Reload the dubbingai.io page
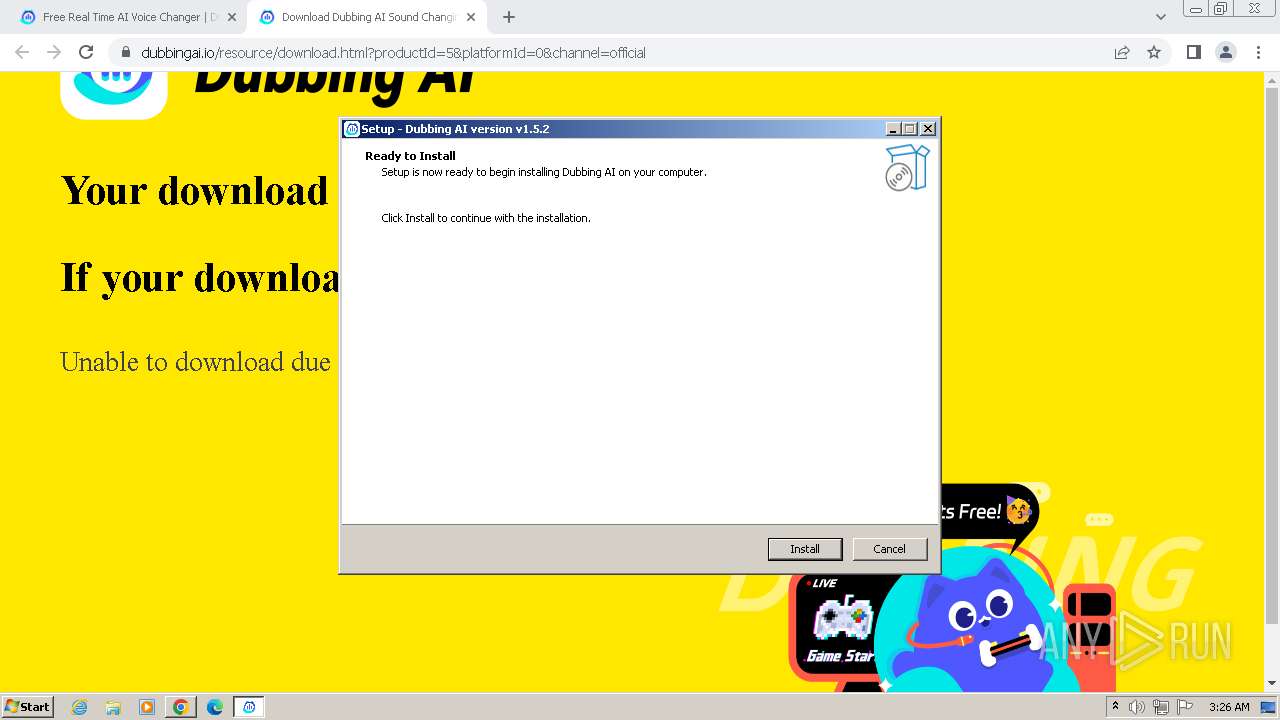Viewport: 1280px width, 720px height. click(86, 52)
